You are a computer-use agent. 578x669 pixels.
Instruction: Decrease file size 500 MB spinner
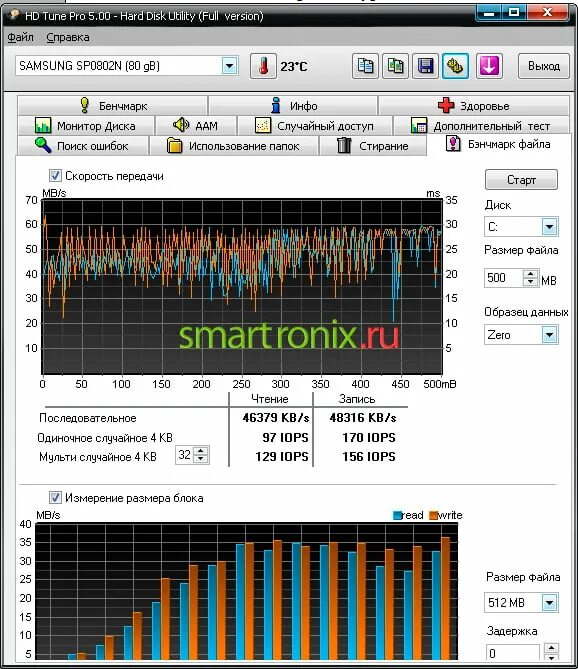click(x=530, y=282)
